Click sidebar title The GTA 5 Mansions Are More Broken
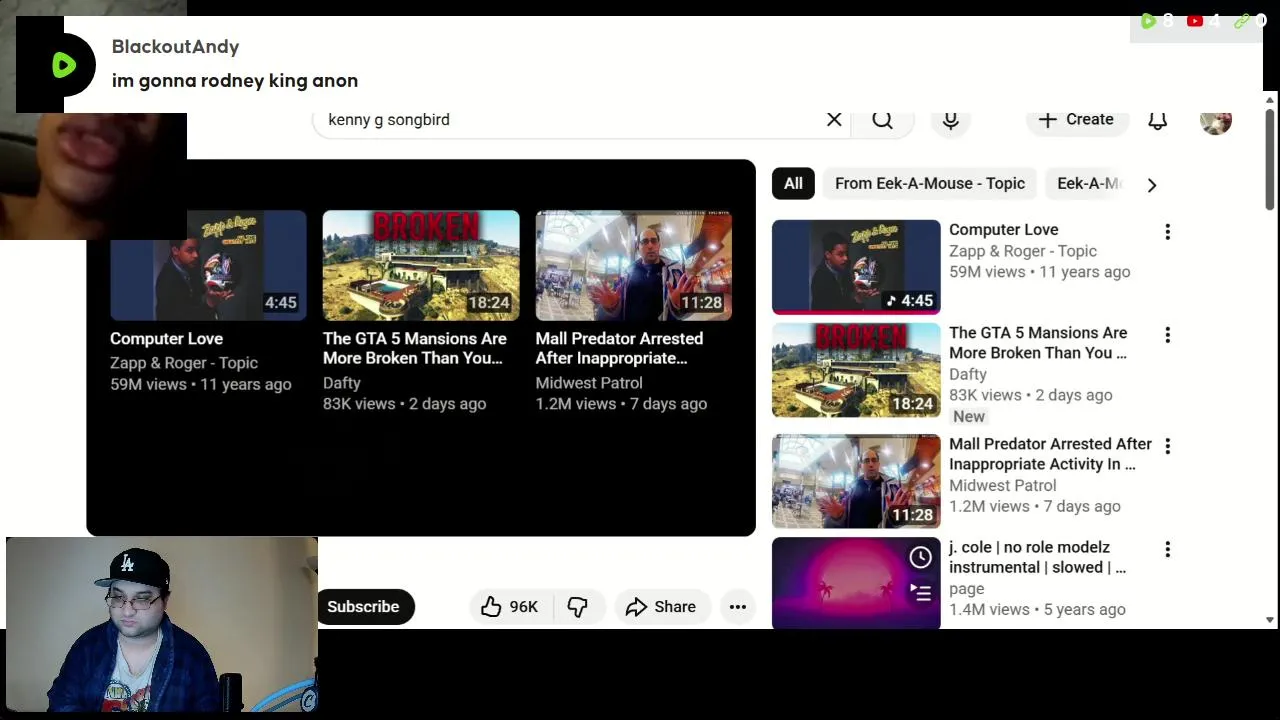Viewport: 1280px width, 720px height. [1038, 343]
